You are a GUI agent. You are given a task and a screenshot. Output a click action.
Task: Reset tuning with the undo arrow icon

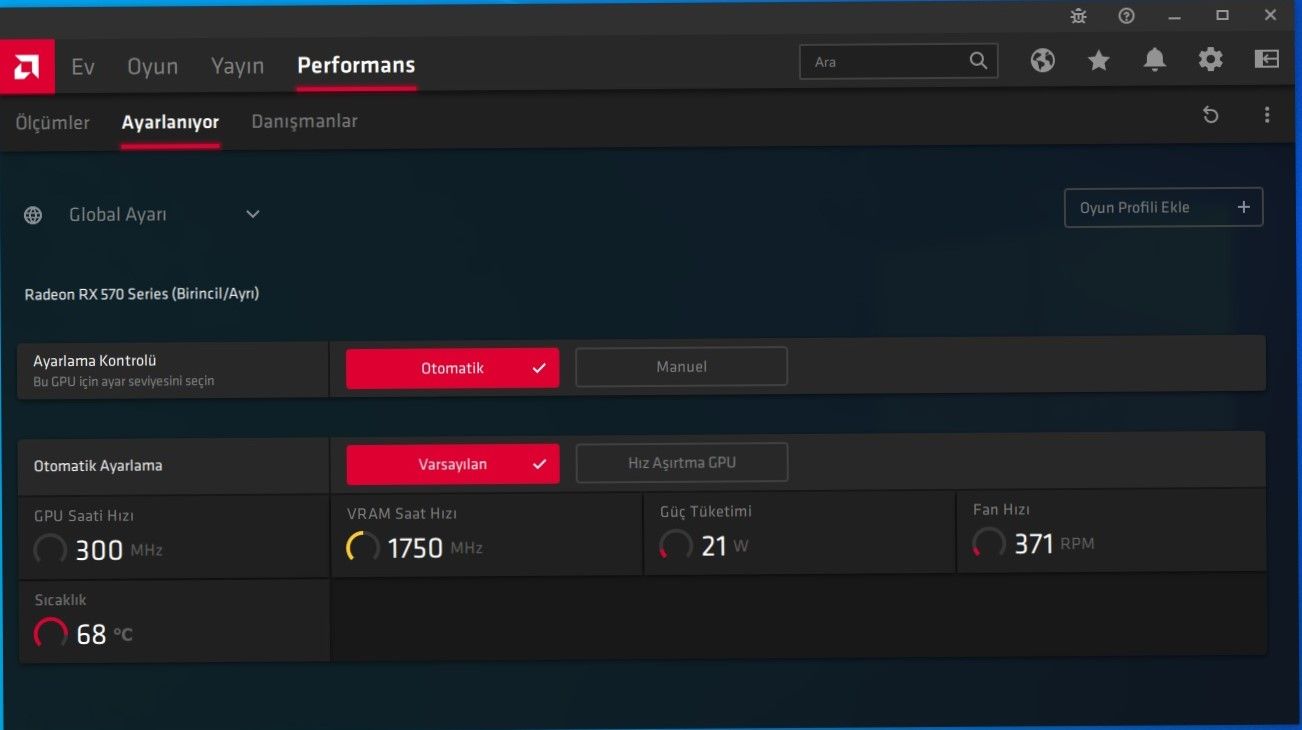pyautogui.click(x=1211, y=115)
